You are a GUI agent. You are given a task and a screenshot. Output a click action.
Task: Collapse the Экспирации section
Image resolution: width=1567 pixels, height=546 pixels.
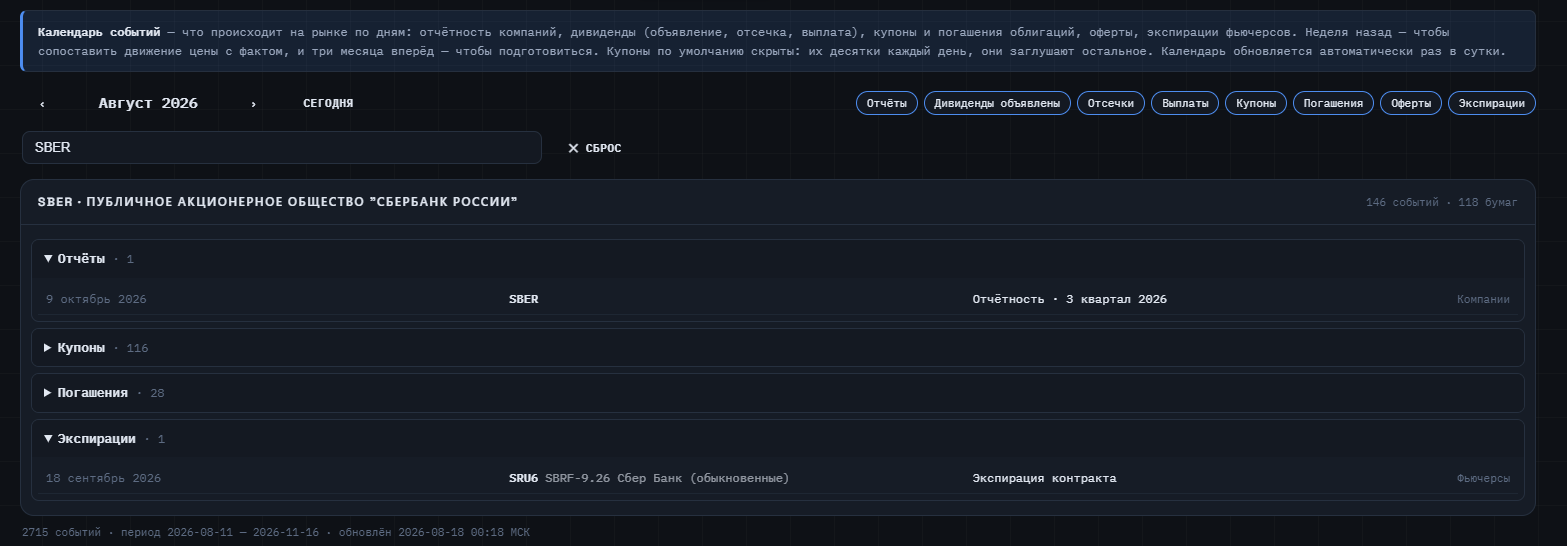tap(778, 439)
